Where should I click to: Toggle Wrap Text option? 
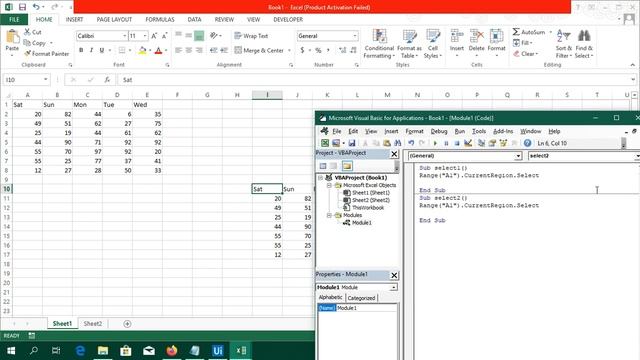click(x=251, y=36)
